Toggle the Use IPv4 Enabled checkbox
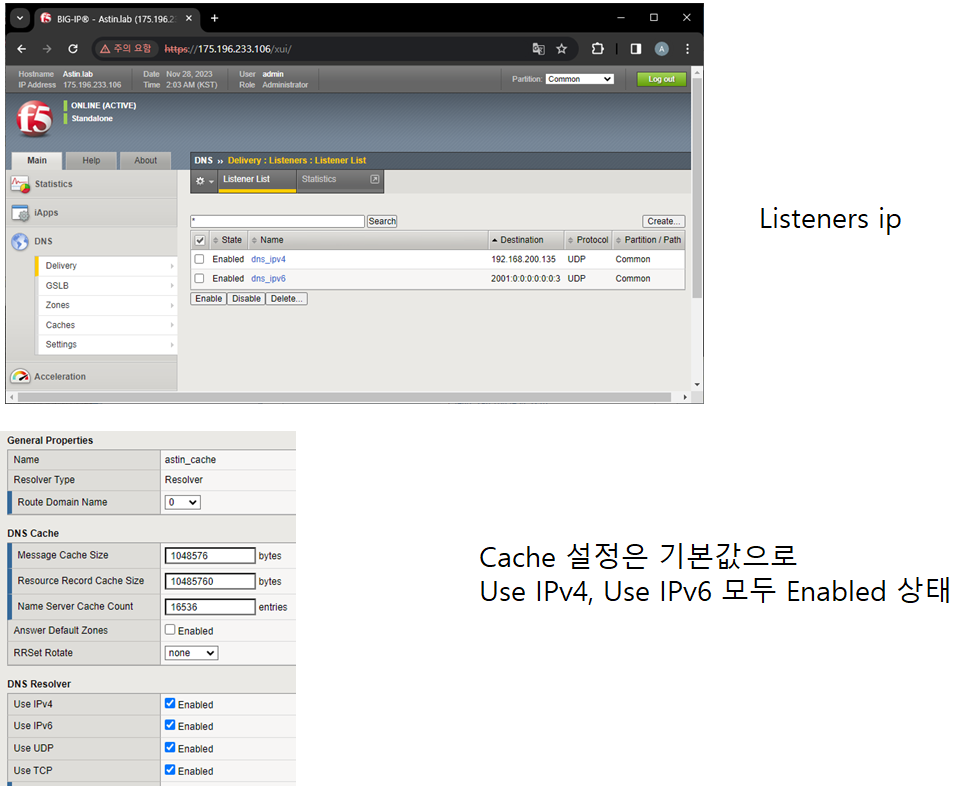 tap(170, 703)
